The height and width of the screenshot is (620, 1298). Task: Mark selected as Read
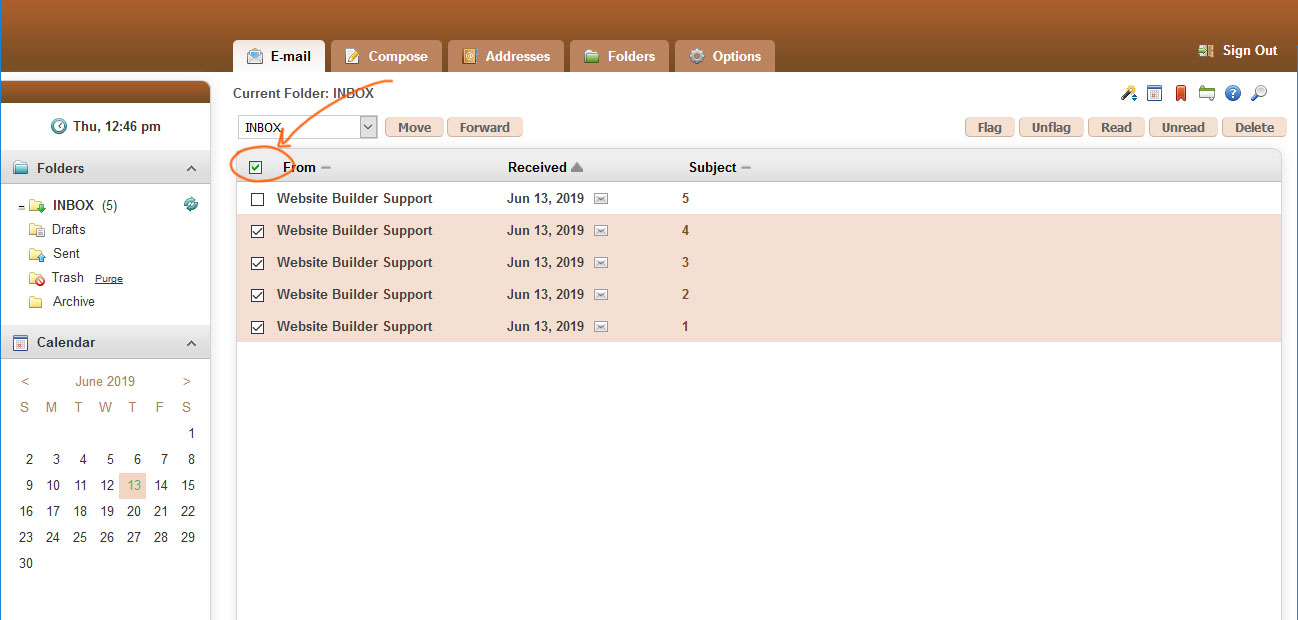coord(1116,127)
